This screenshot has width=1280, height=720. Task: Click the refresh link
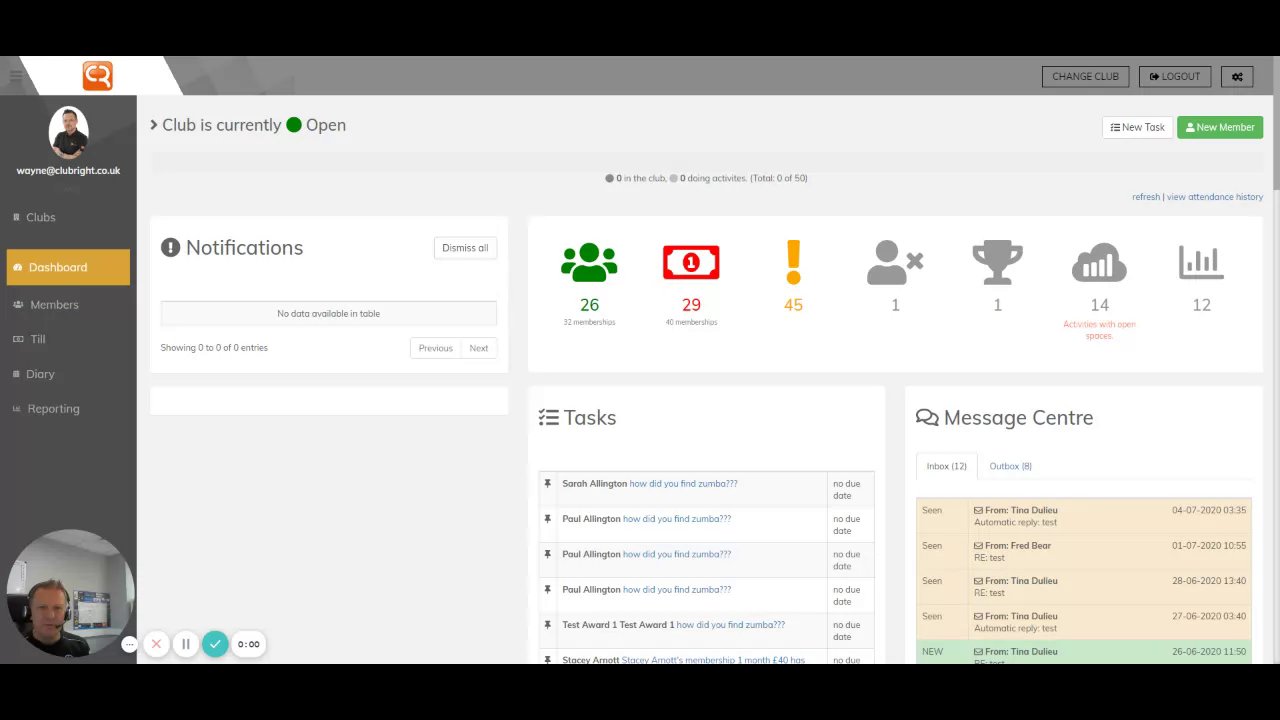[1146, 197]
